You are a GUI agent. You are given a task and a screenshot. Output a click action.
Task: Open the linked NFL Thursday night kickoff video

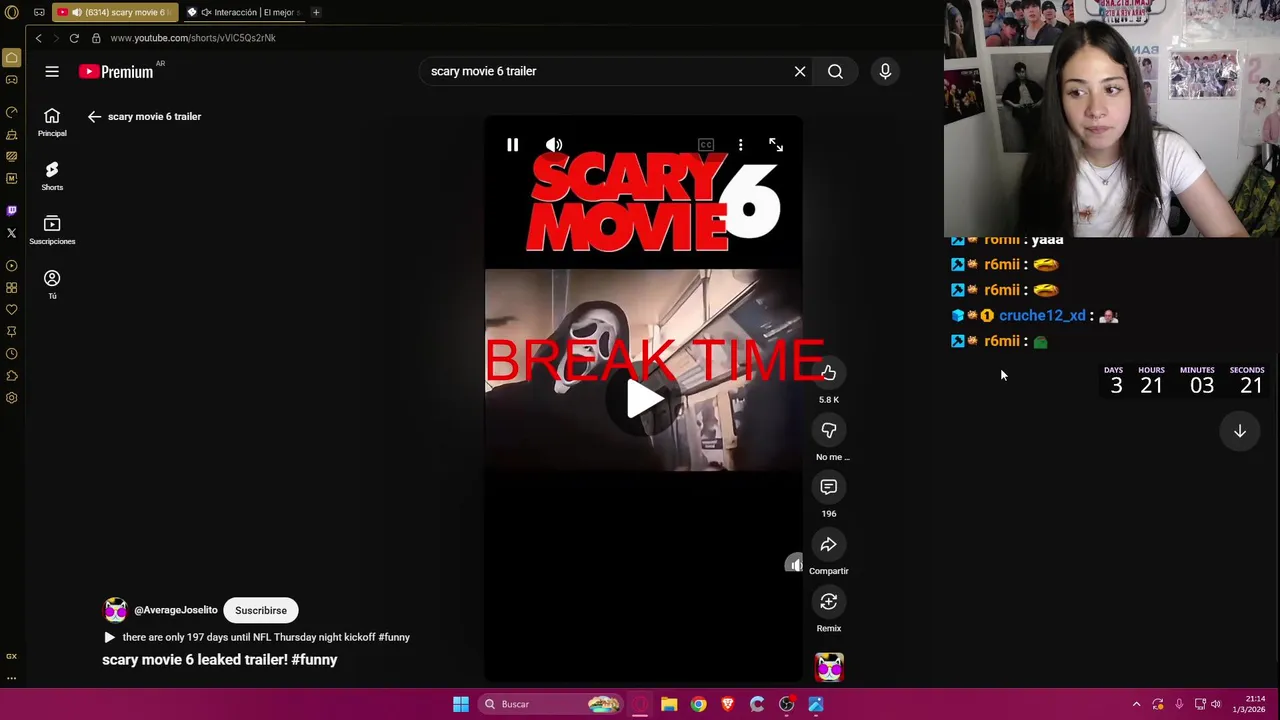pyautogui.click(x=257, y=637)
